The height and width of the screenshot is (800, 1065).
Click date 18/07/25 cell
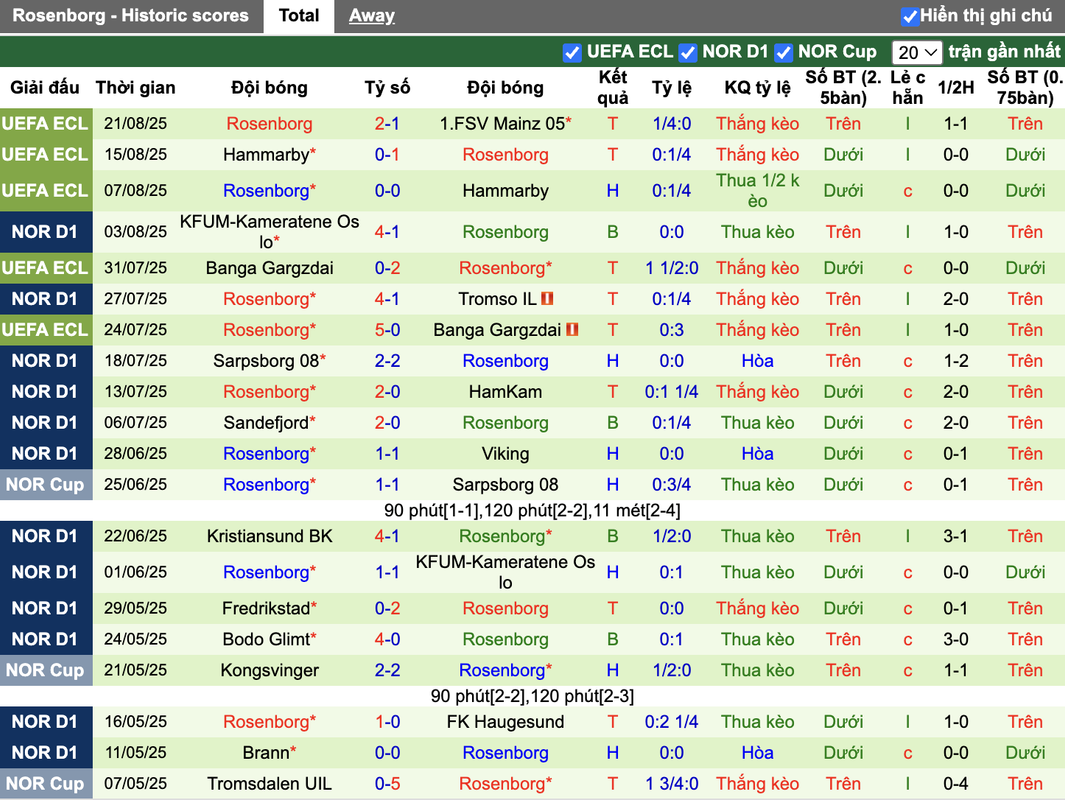click(135, 361)
